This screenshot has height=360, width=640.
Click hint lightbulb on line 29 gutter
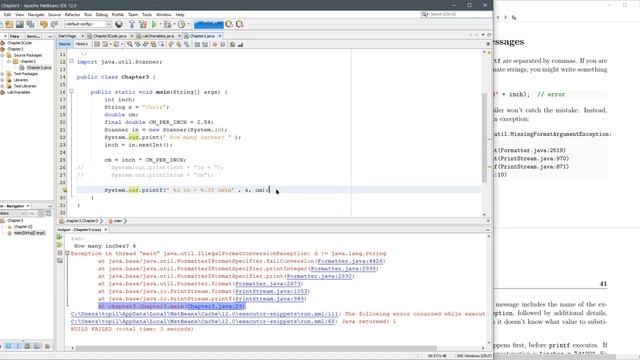[x=64, y=190]
